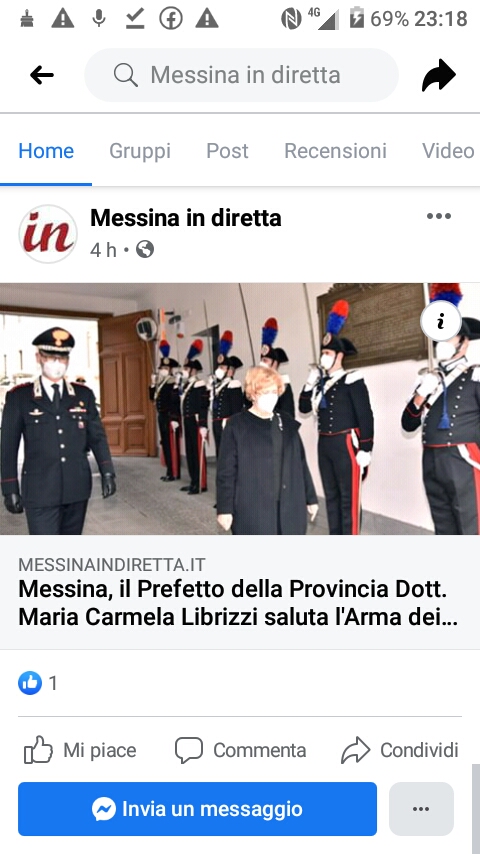This screenshot has width=480, height=854.
Task: Tap the public globe privacy icon
Action: click(144, 249)
